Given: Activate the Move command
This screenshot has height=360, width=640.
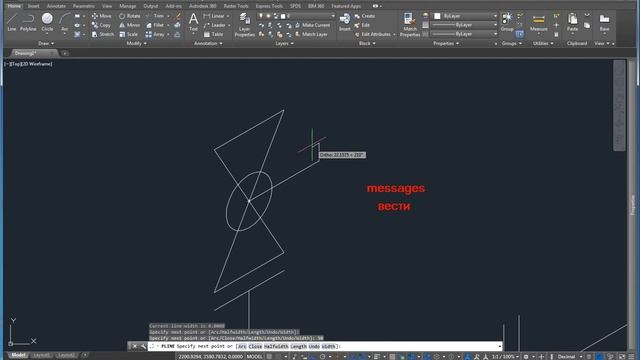Looking at the screenshot, I should click(x=102, y=16).
